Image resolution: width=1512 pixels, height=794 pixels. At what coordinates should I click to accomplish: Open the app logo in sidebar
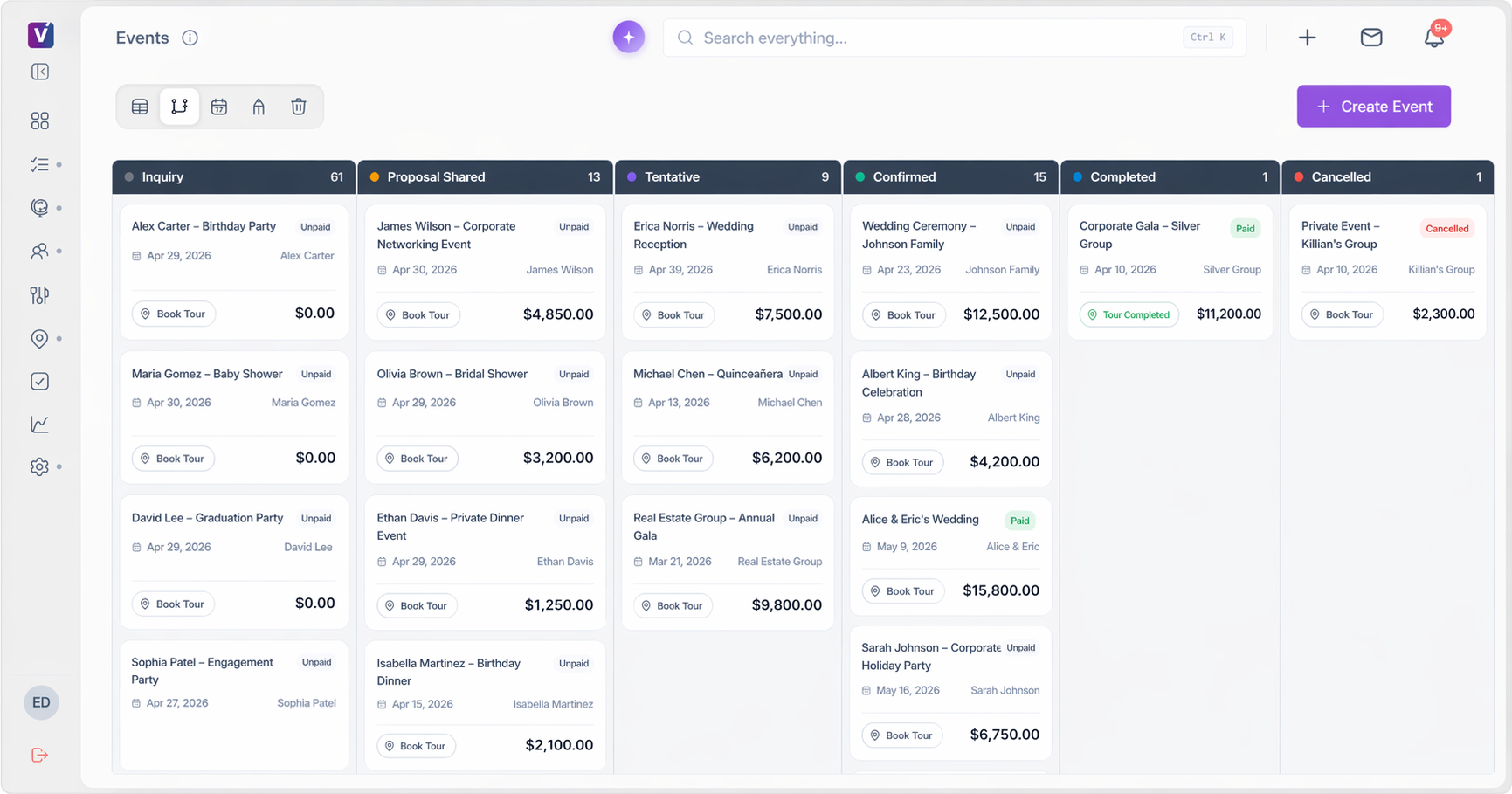[41, 35]
